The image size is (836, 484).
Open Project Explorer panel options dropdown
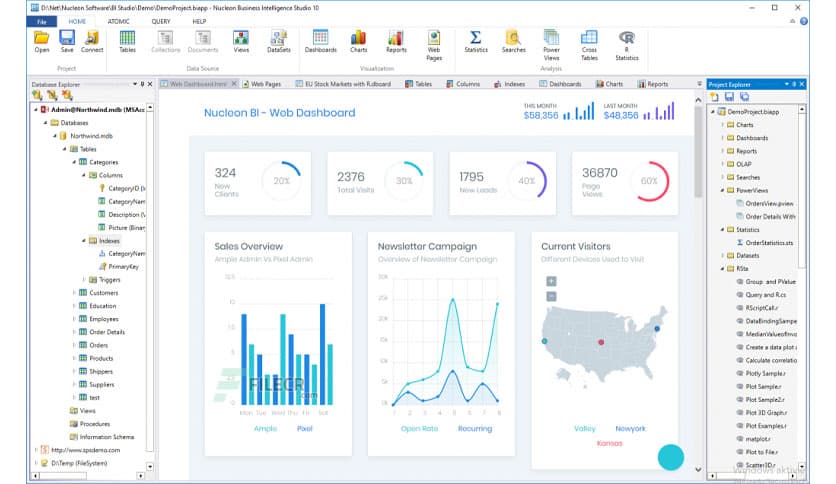coord(786,84)
